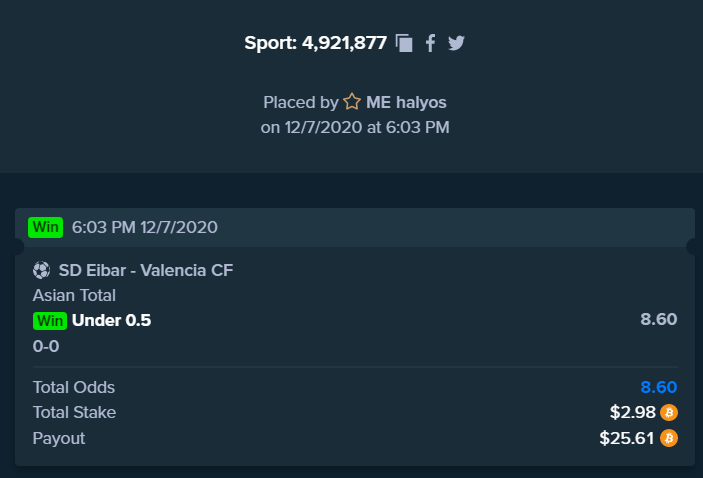This screenshot has height=478, width=703.
Task: Share the bet via the Twitter icon
Action: coord(456,43)
